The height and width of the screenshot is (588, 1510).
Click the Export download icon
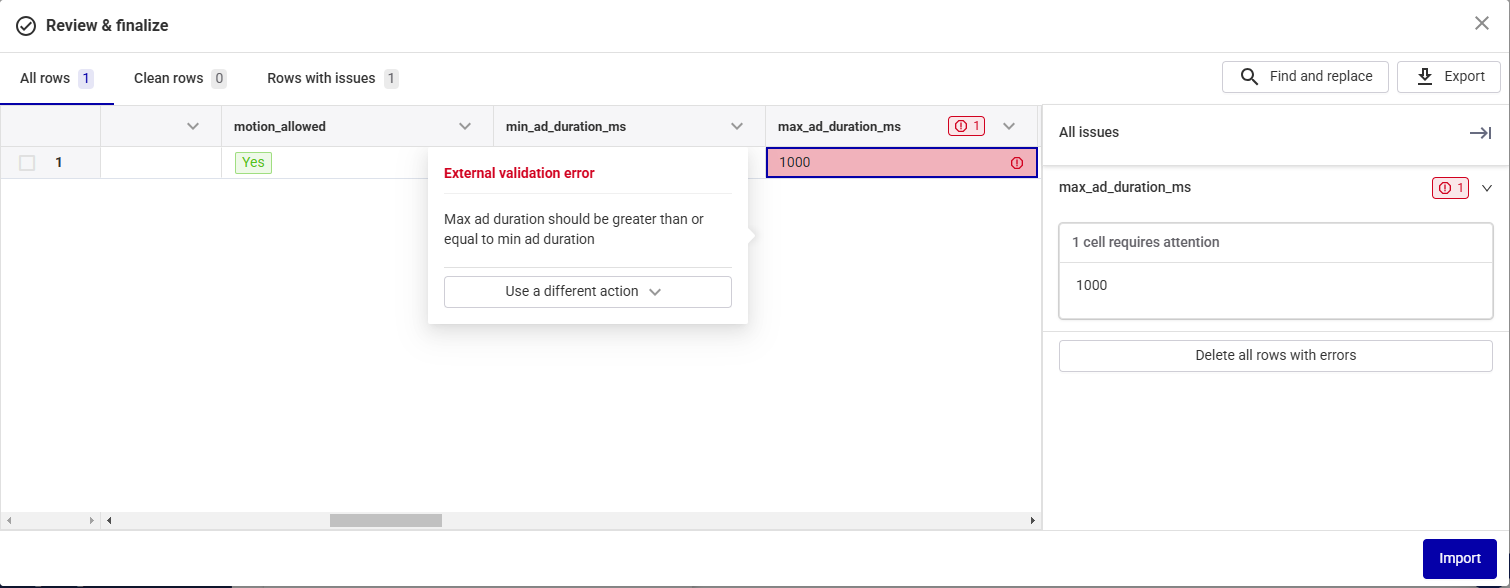tap(1425, 77)
